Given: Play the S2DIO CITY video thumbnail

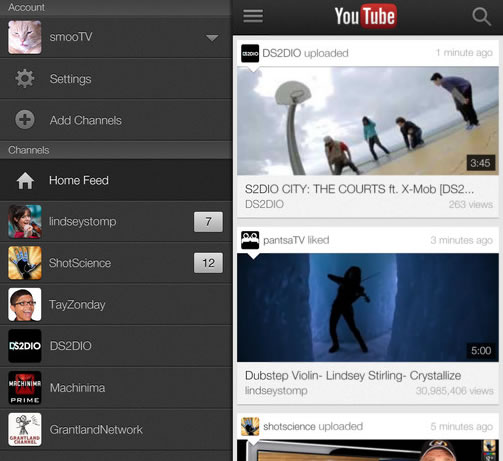Looking at the screenshot, I should pos(368,121).
